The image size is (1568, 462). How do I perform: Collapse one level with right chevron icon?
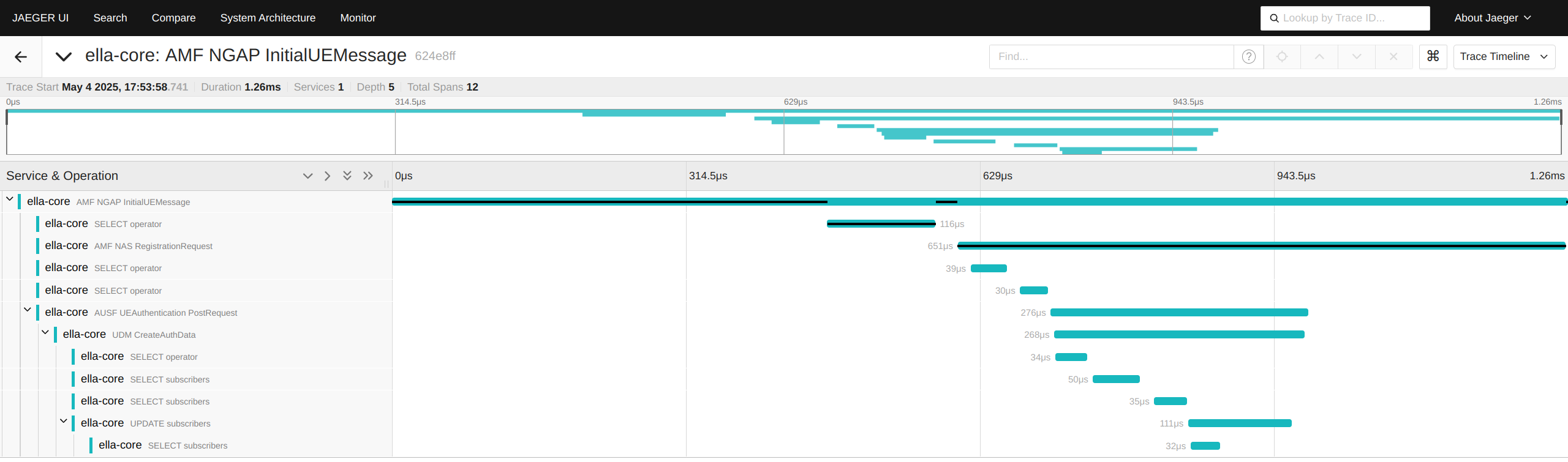pos(328,176)
